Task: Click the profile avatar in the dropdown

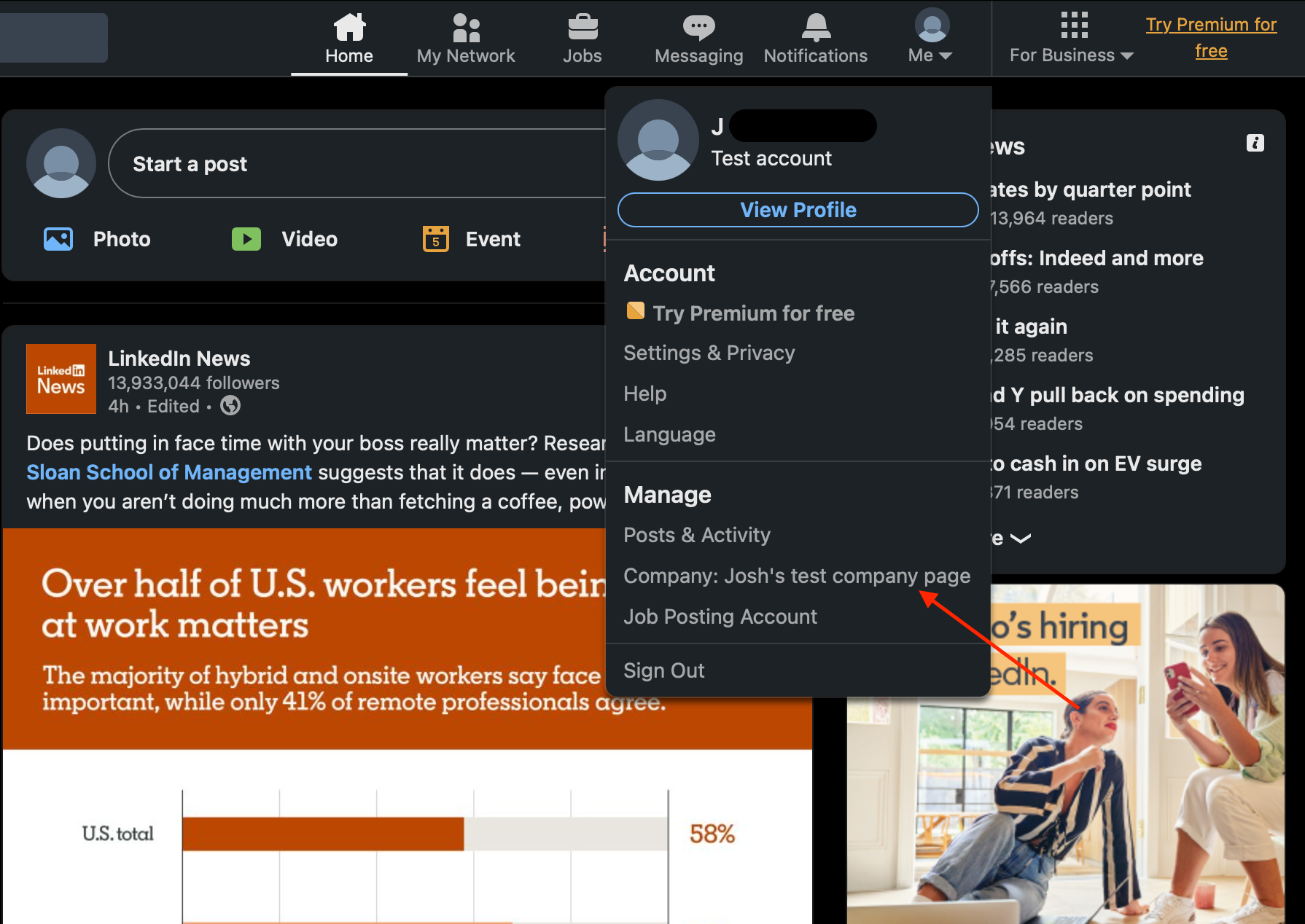Action: coord(658,140)
